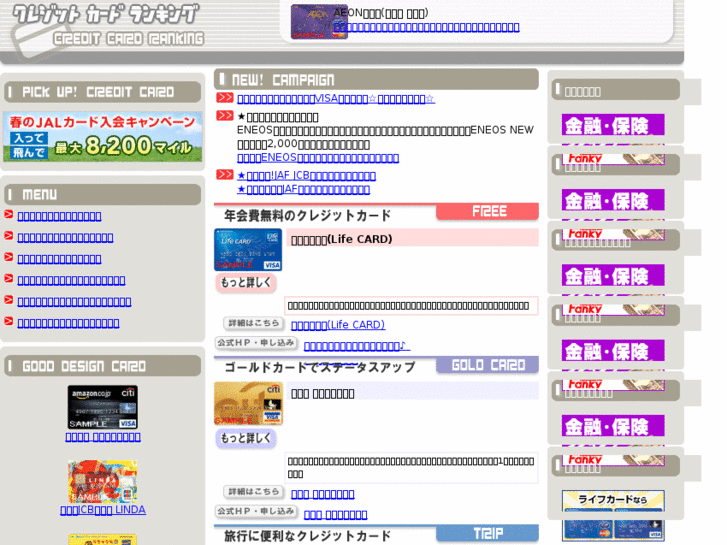The image size is (727, 545).
Task: Click the fourth 金融・保険 purple banner
Action: pos(613,350)
